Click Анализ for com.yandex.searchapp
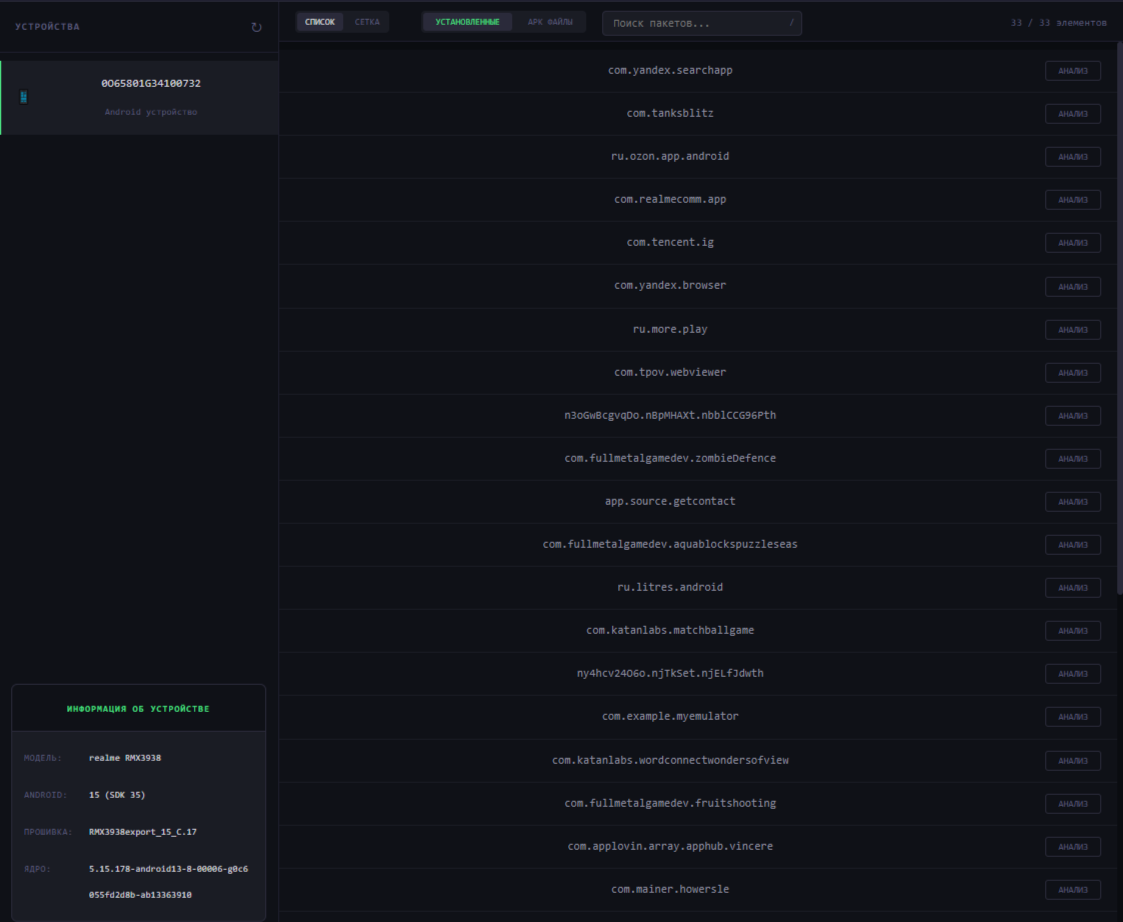1123x922 pixels. 1072,71
